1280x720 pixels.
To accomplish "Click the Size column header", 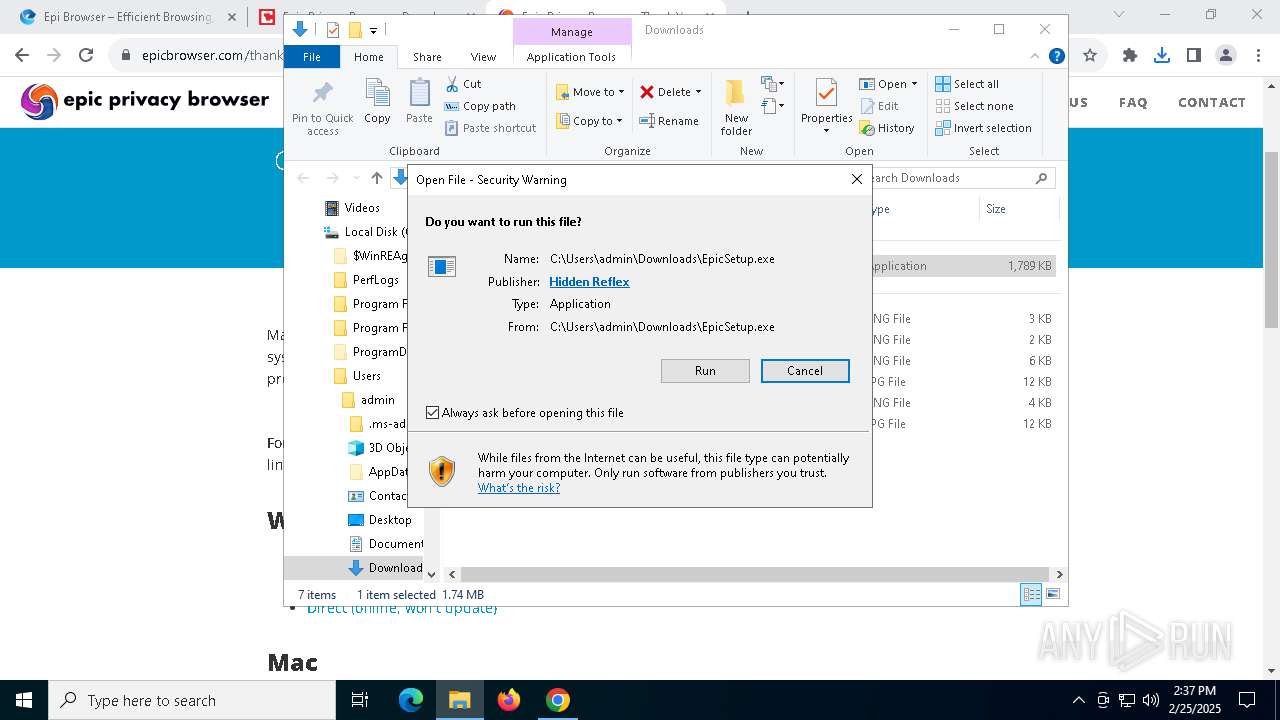I will click(1017, 209).
